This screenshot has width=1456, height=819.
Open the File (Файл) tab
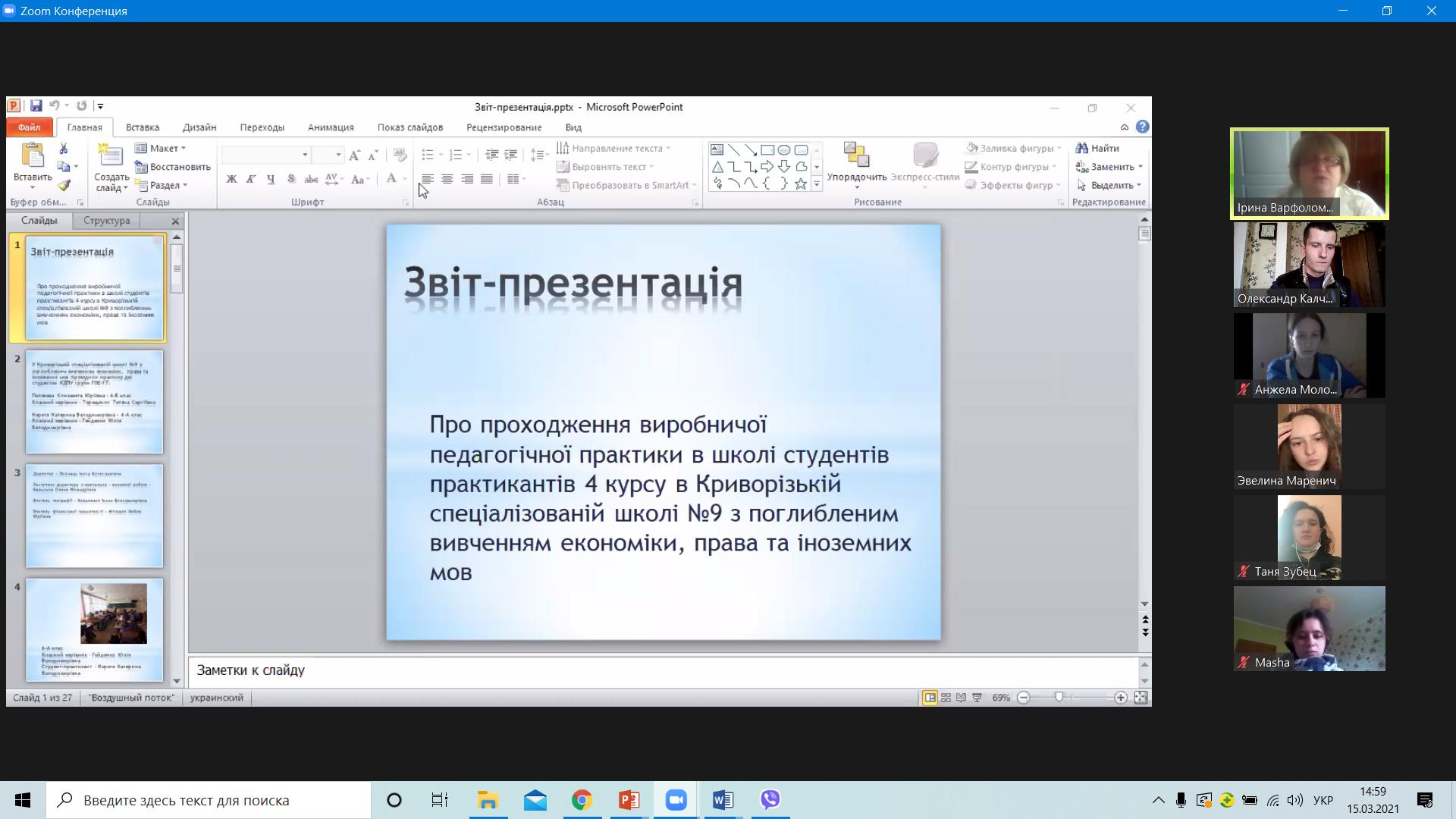(30, 127)
